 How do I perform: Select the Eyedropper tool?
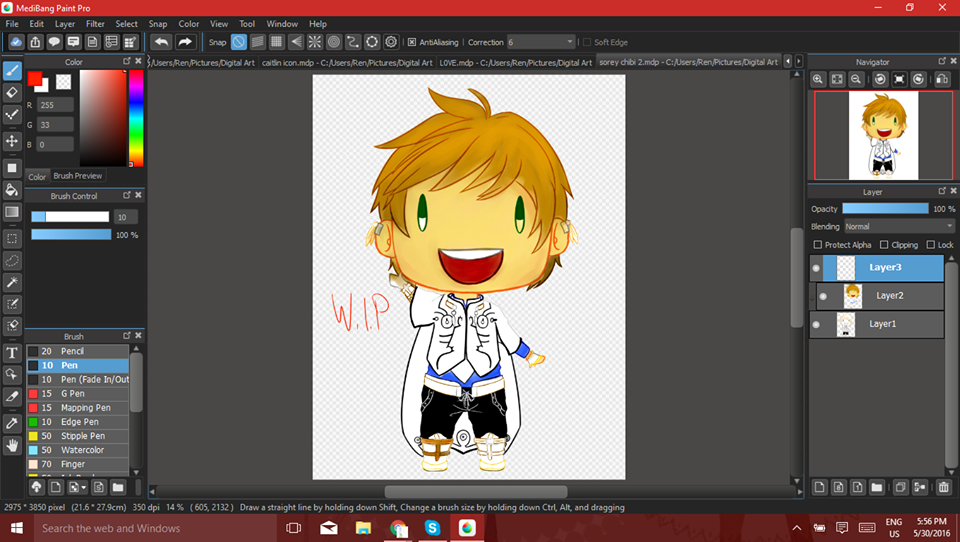pyautogui.click(x=12, y=423)
